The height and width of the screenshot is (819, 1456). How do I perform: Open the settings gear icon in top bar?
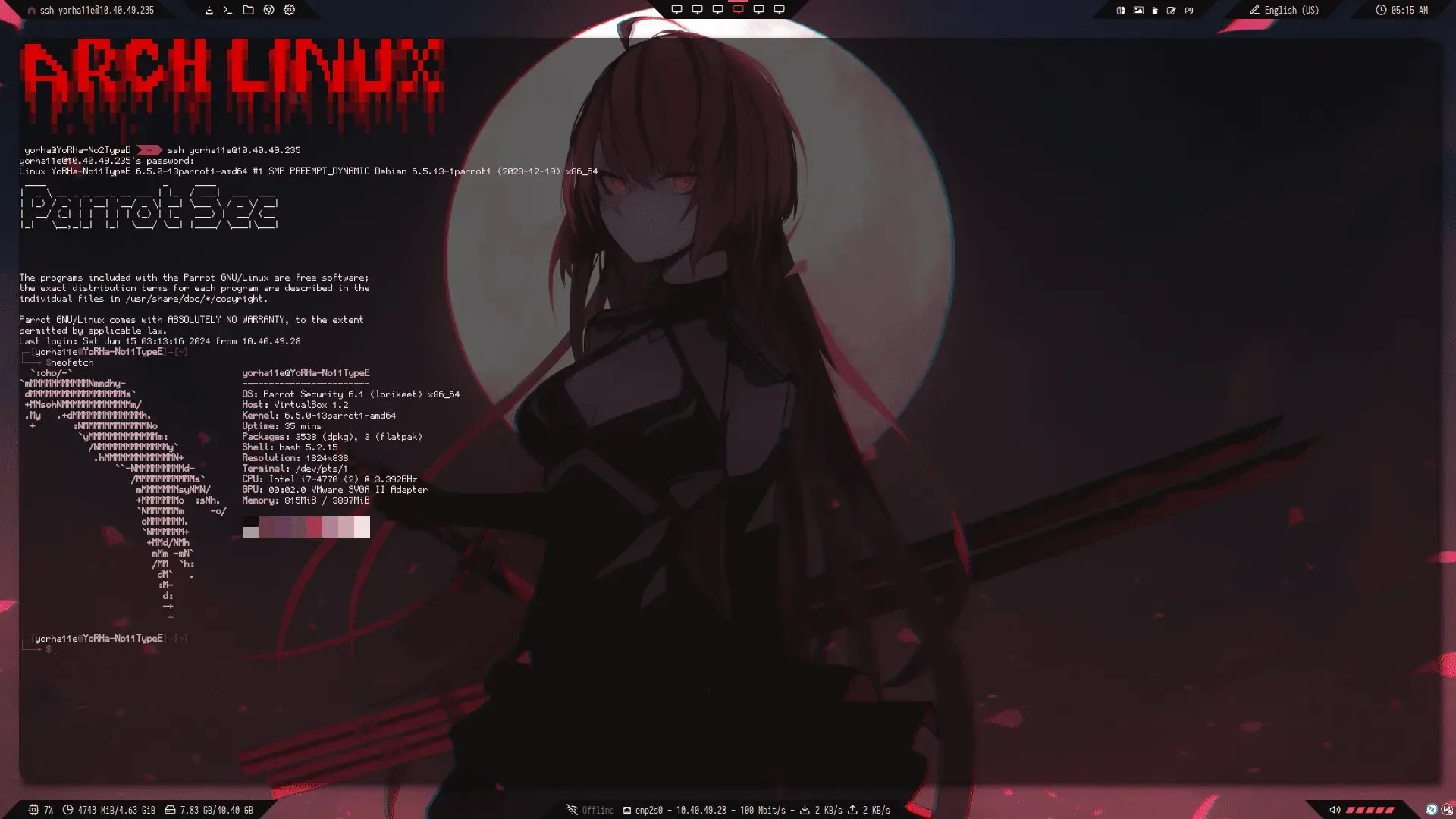pos(289,10)
